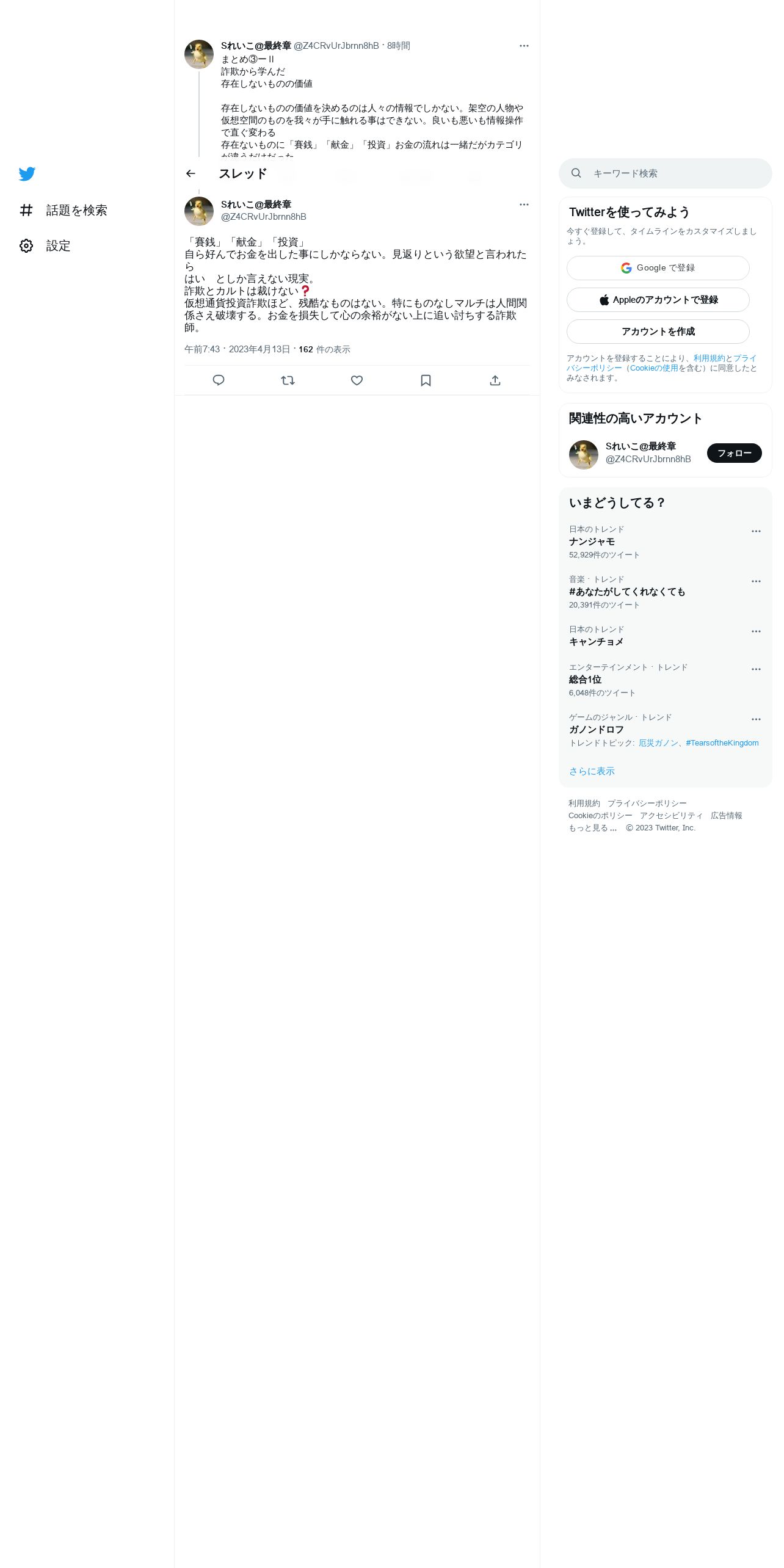Click the #TearsoftheKingdom hashtag link

pyautogui.click(x=722, y=743)
